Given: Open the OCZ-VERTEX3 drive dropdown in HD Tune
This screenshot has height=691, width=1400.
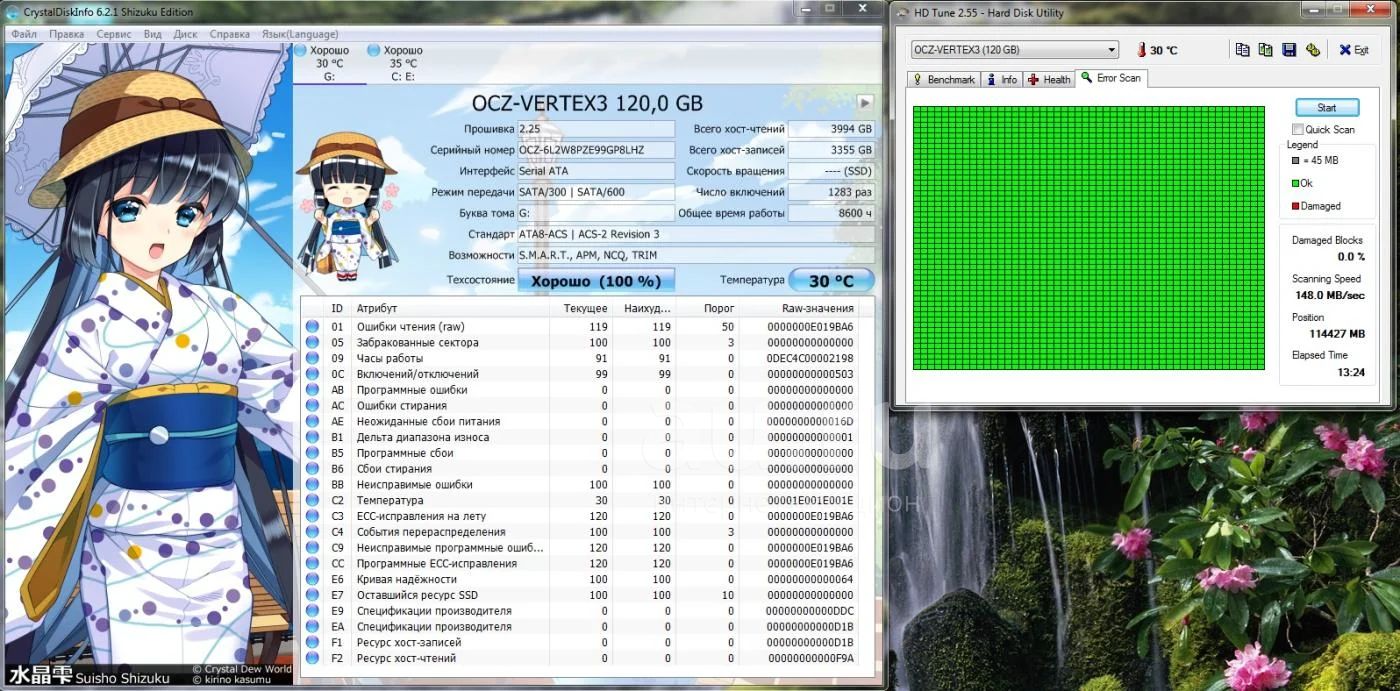Looking at the screenshot, I should tap(1014, 50).
